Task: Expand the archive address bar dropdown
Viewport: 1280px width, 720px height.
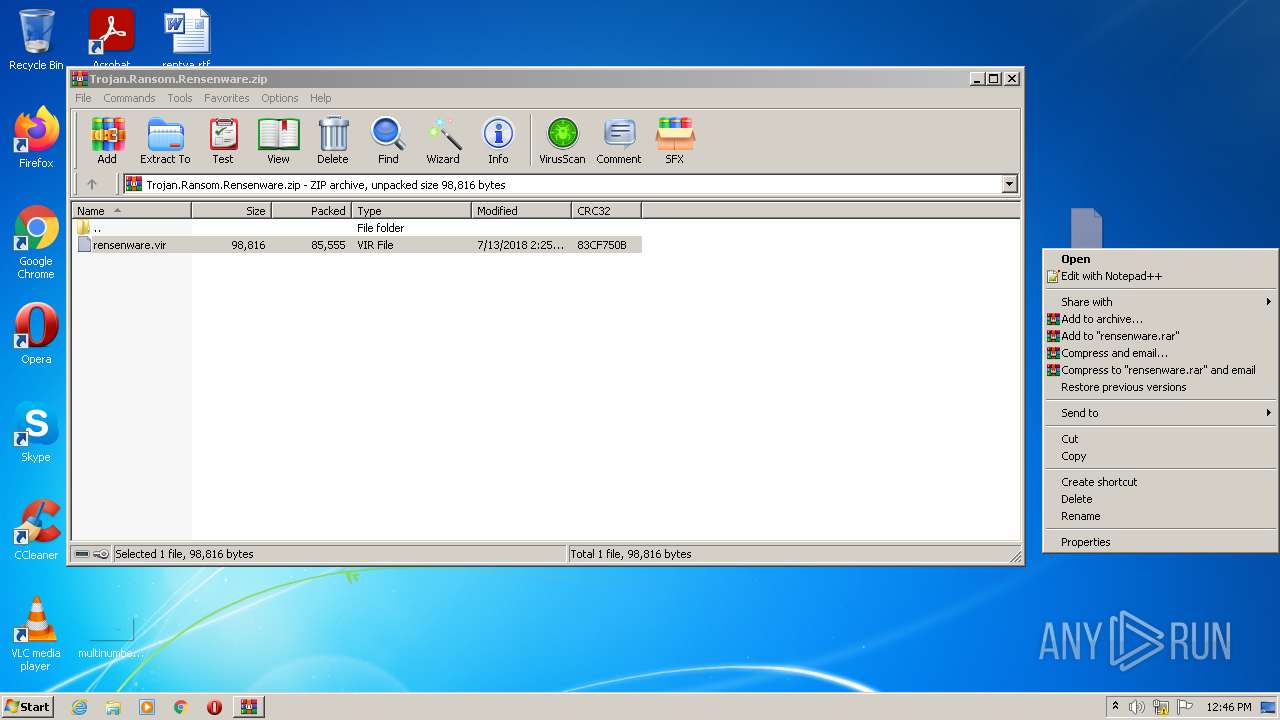Action: click(1009, 184)
